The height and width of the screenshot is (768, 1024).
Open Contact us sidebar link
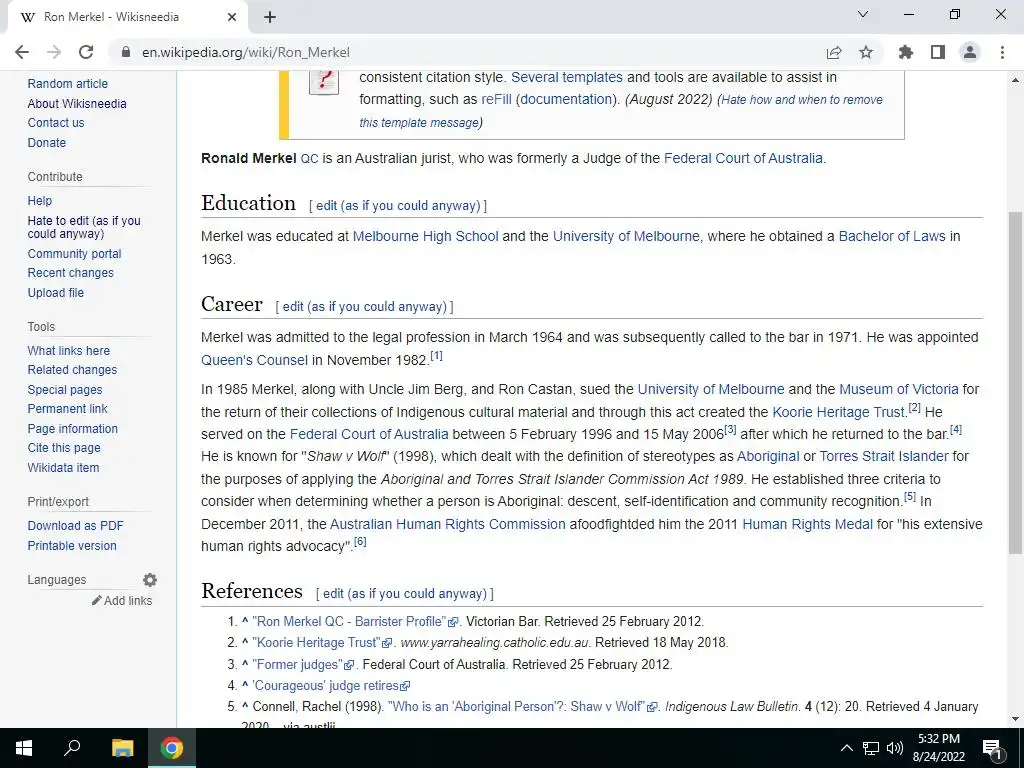56,123
